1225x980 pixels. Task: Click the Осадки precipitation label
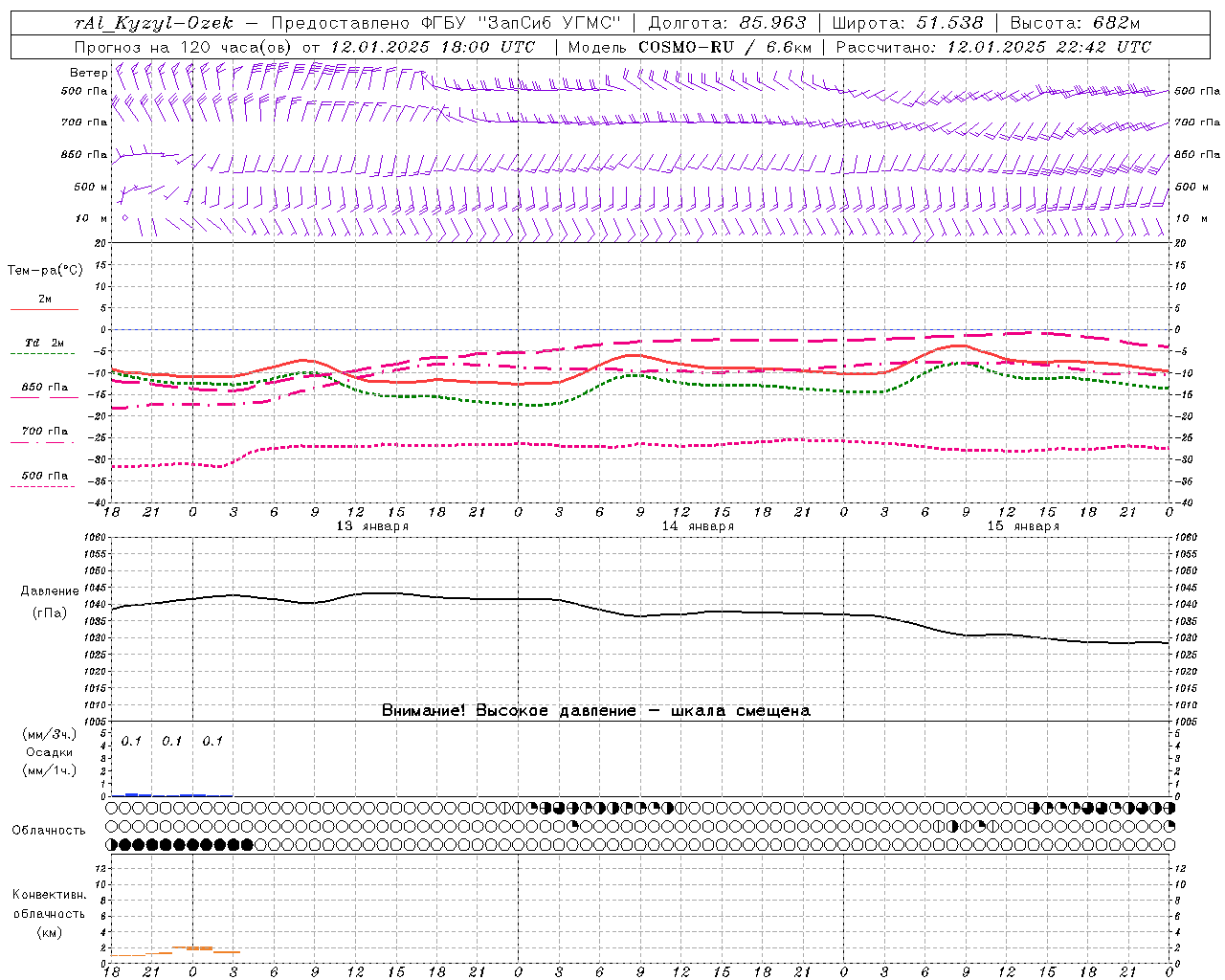coord(49,752)
